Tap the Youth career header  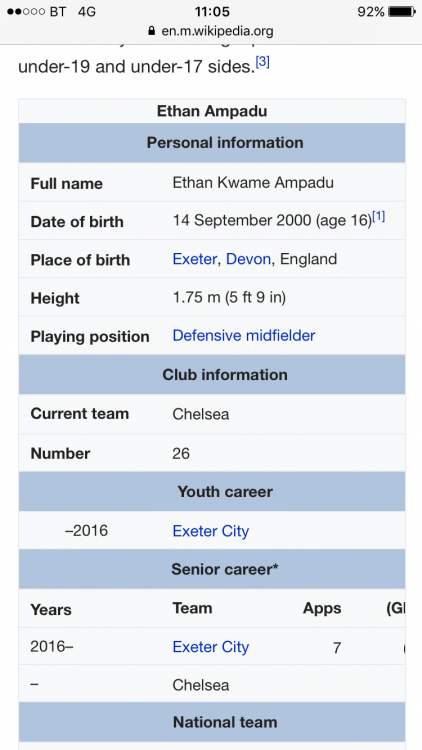[212, 492]
